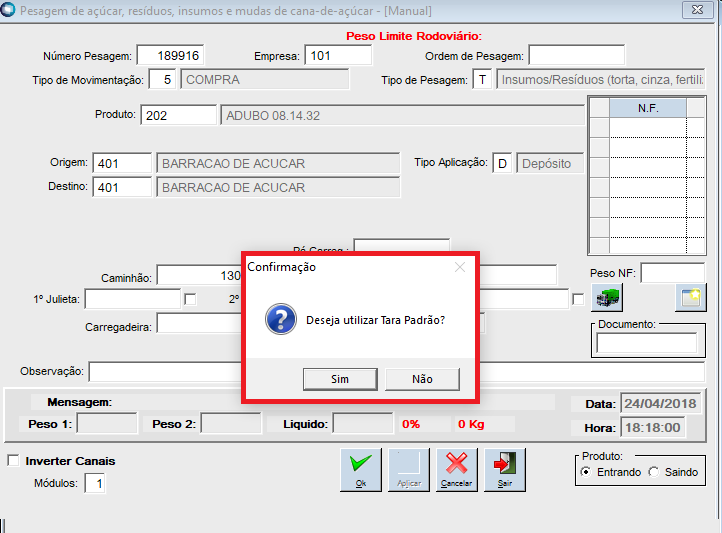722x533 pixels.
Task: Click the Sair exit door button
Action: click(x=505, y=470)
